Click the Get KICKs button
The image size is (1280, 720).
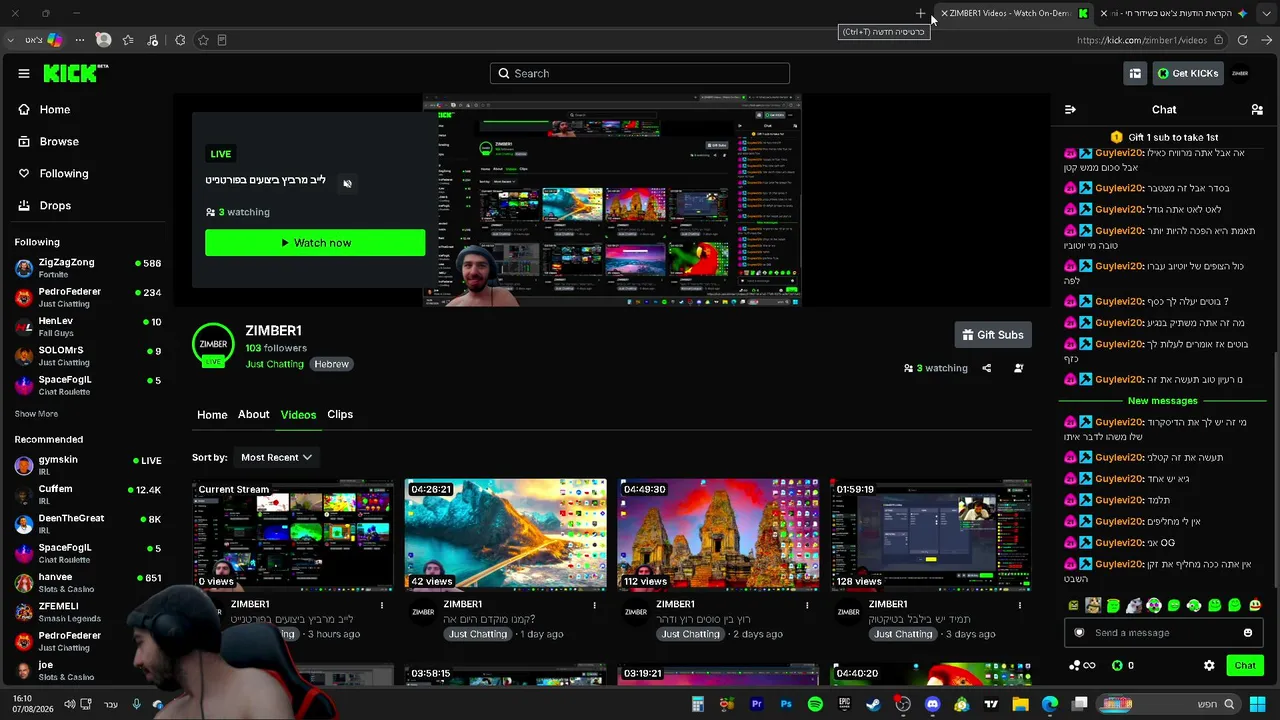click(x=1188, y=73)
